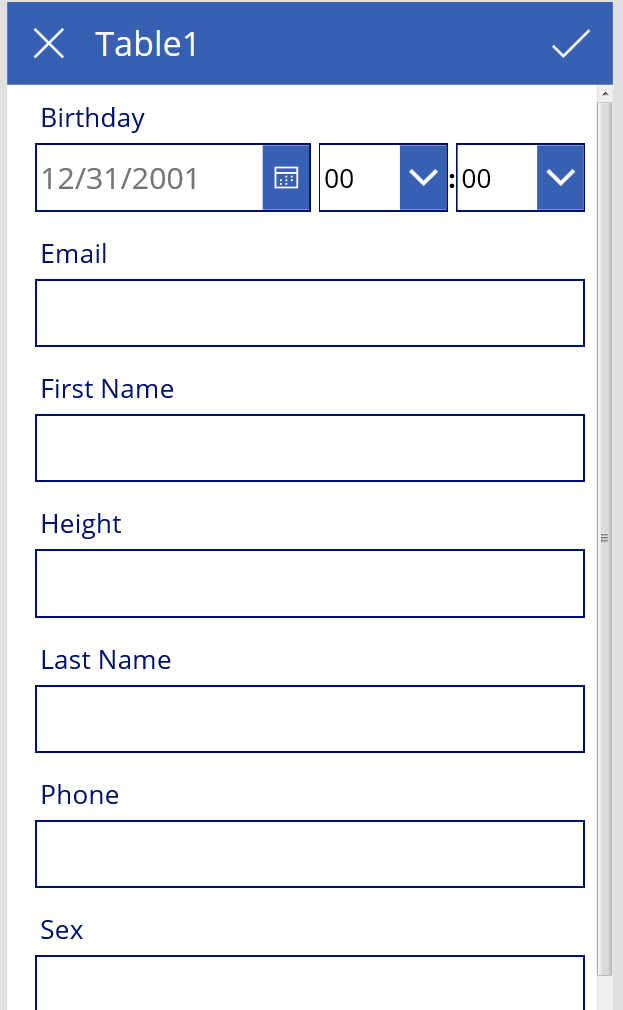Expand the Birthday minute dropdown

[560, 178]
